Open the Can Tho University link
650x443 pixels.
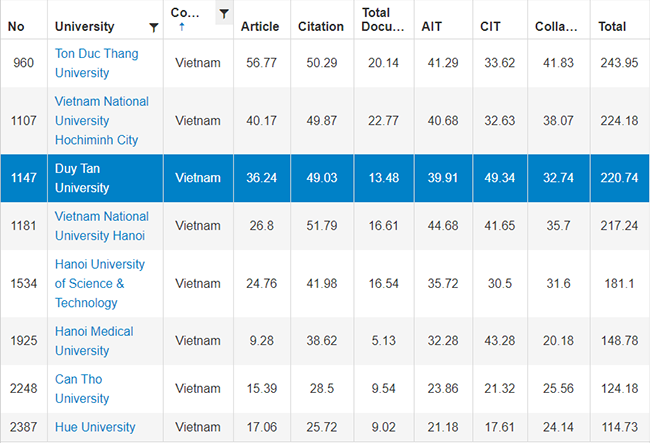[81, 388]
